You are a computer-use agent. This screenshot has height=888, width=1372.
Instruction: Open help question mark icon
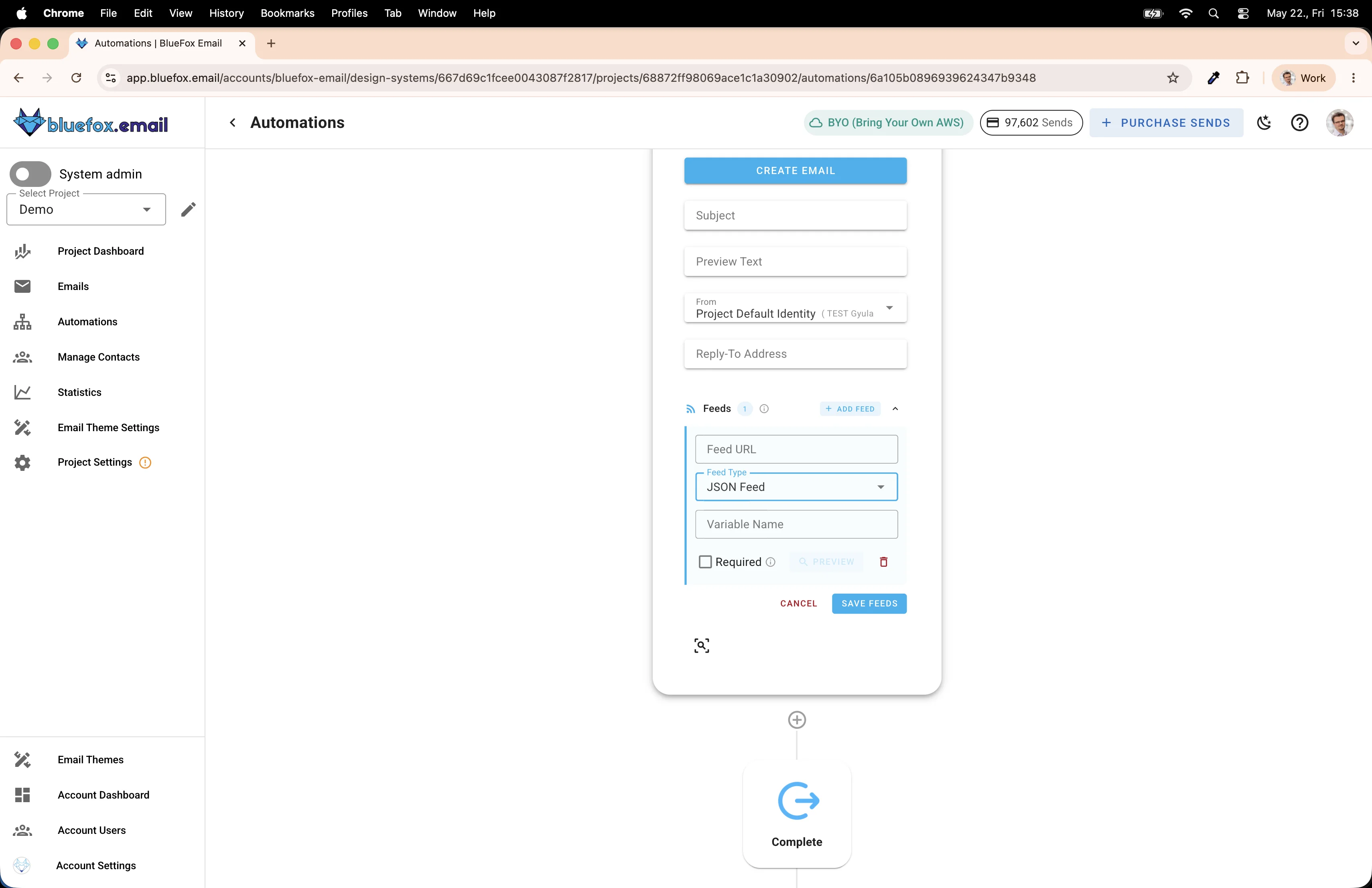[x=1299, y=123]
